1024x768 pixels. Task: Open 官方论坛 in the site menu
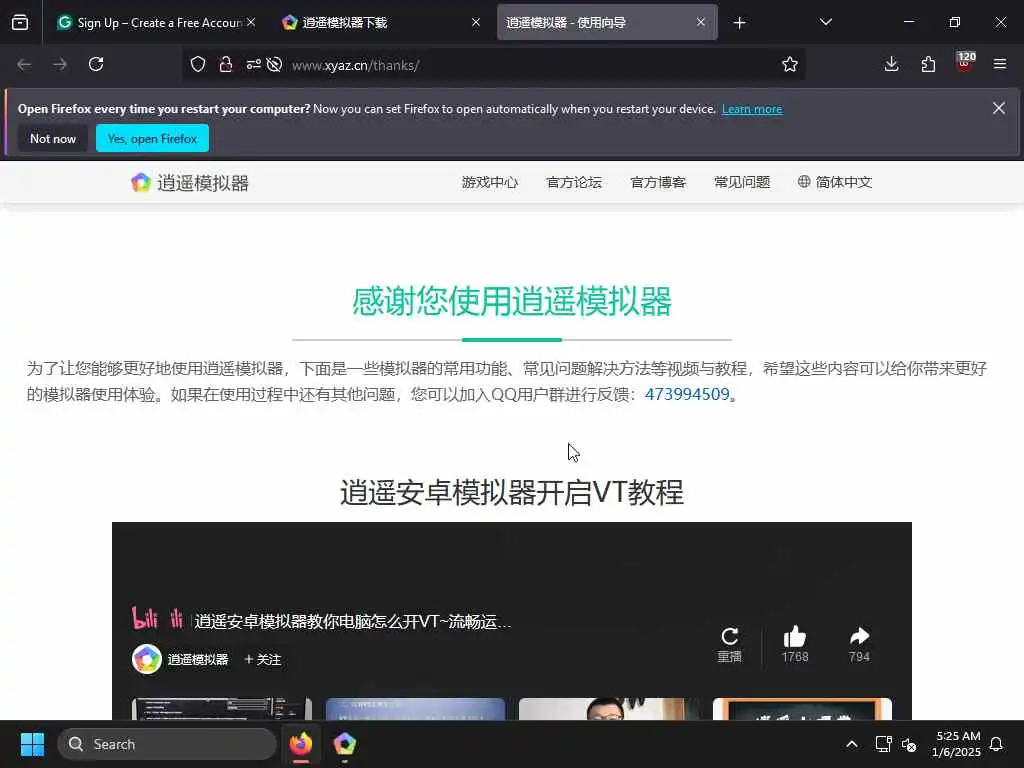tap(574, 182)
